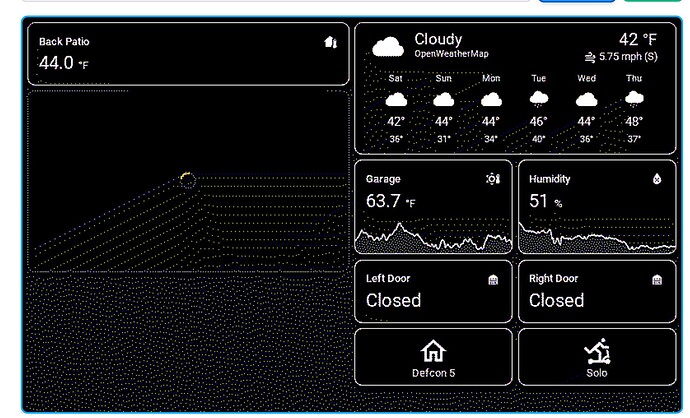Click the Garage card title
Image resolution: width=690 pixels, height=418 pixels.
coord(383,179)
